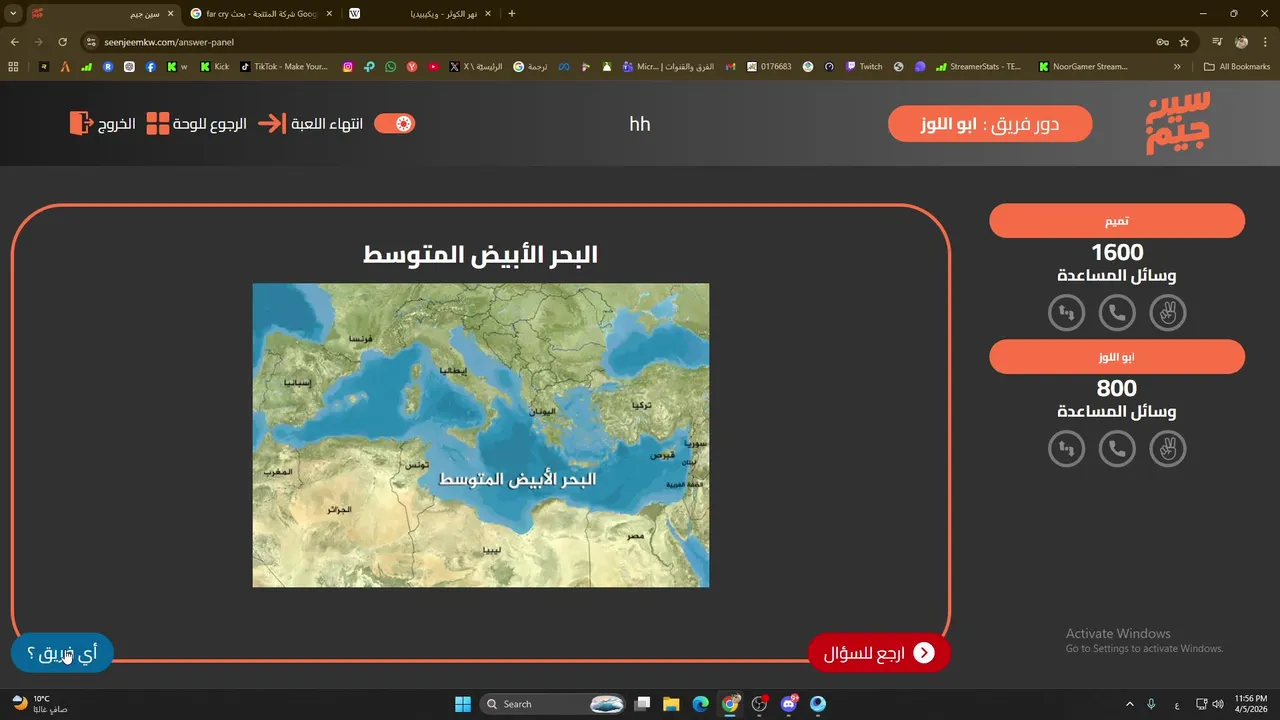The width and height of the screenshot is (1280, 720).
Task: Open Discord from the taskbar
Action: [x=790, y=704]
